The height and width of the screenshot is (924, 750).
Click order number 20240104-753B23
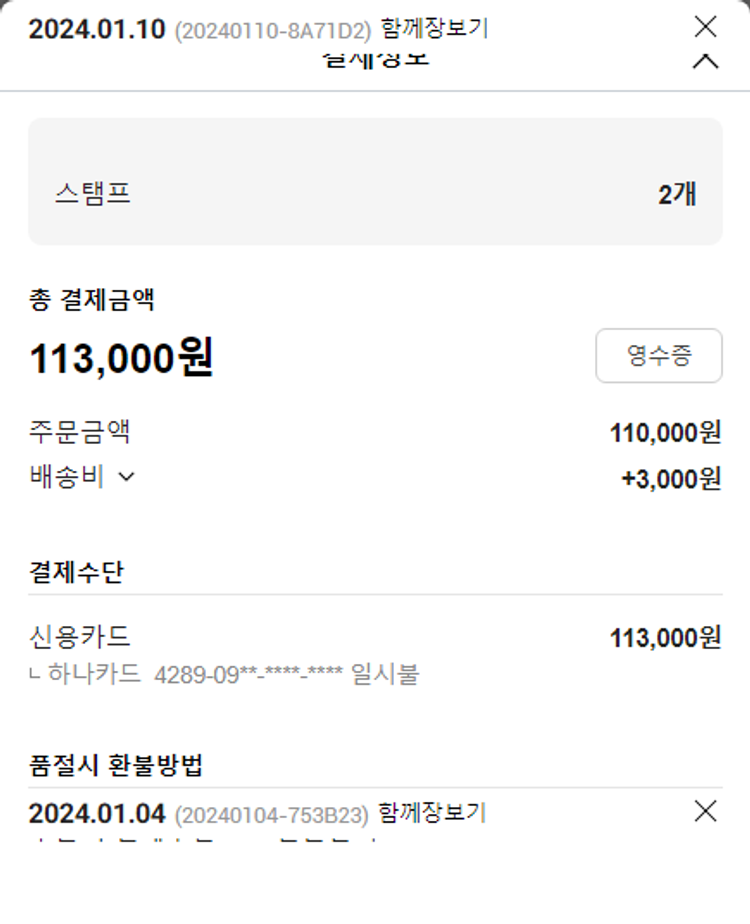pos(272,814)
